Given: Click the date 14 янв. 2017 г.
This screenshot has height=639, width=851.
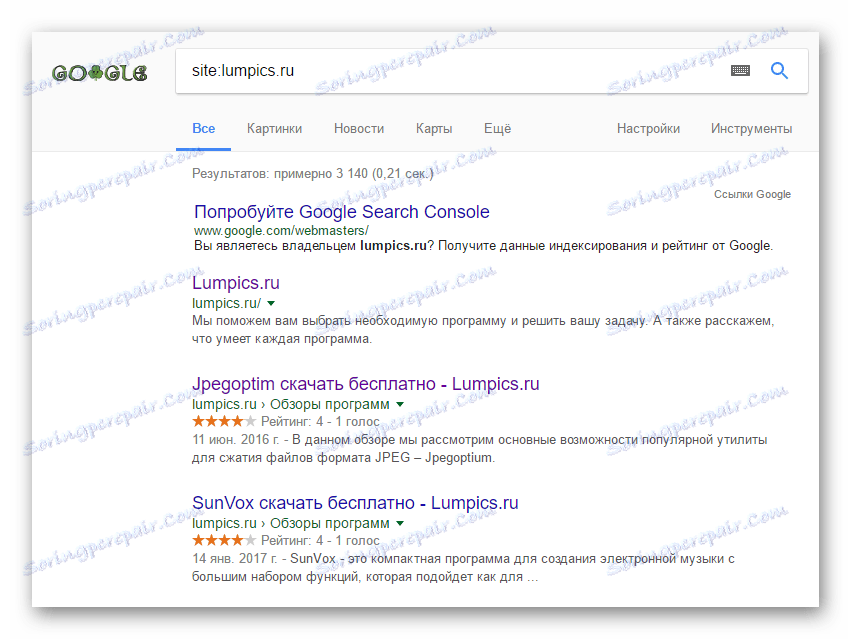Looking at the screenshot, I should pyautogui.click(x=234, y=559).
